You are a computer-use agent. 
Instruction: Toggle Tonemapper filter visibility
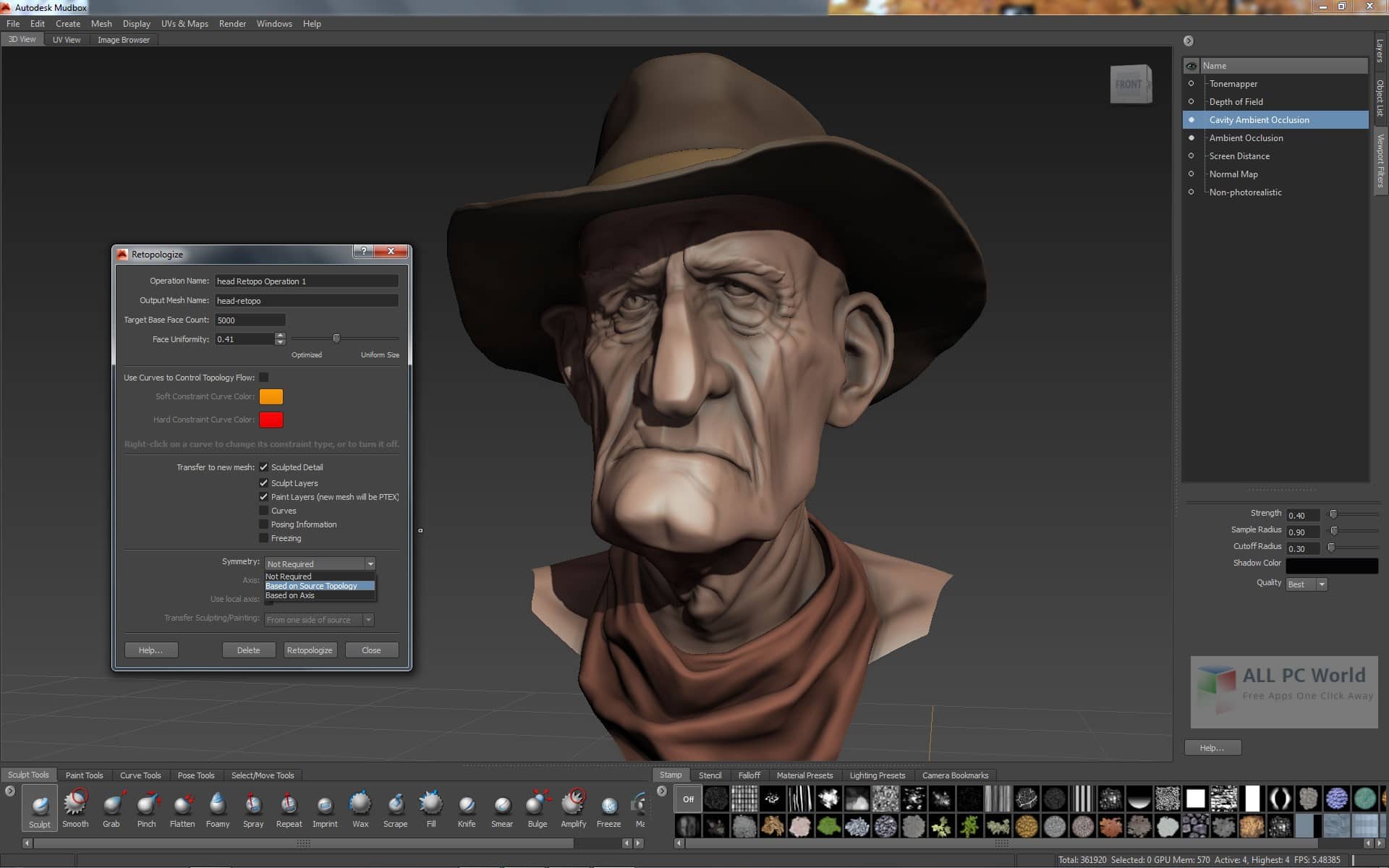pos(1191,83)
